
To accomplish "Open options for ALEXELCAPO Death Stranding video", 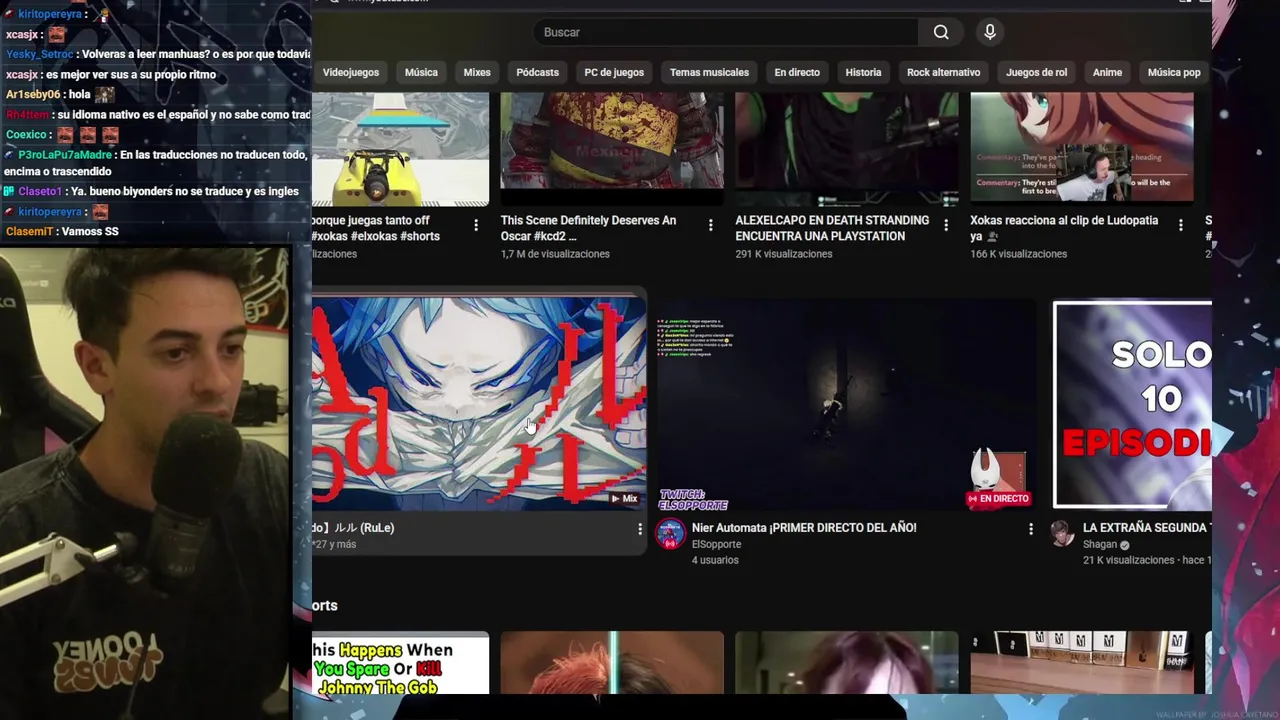I will (946, 225).
